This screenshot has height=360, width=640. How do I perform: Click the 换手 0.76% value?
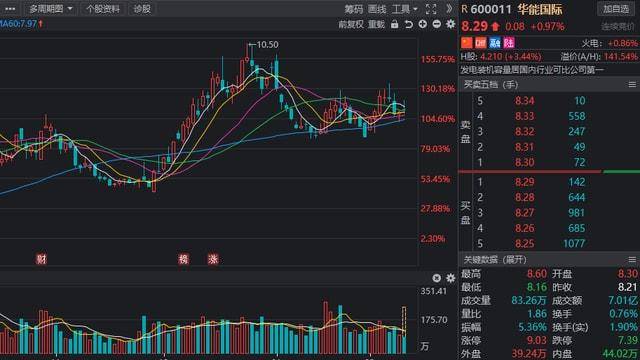[x=622, y=314]
